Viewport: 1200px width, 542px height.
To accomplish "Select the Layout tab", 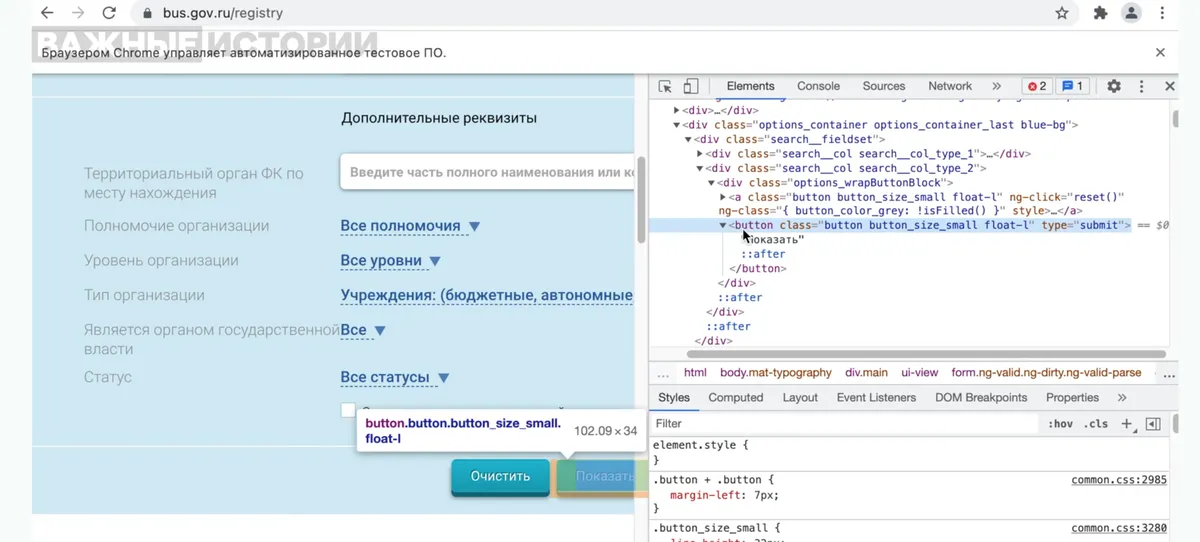I will tap(800, 397).
